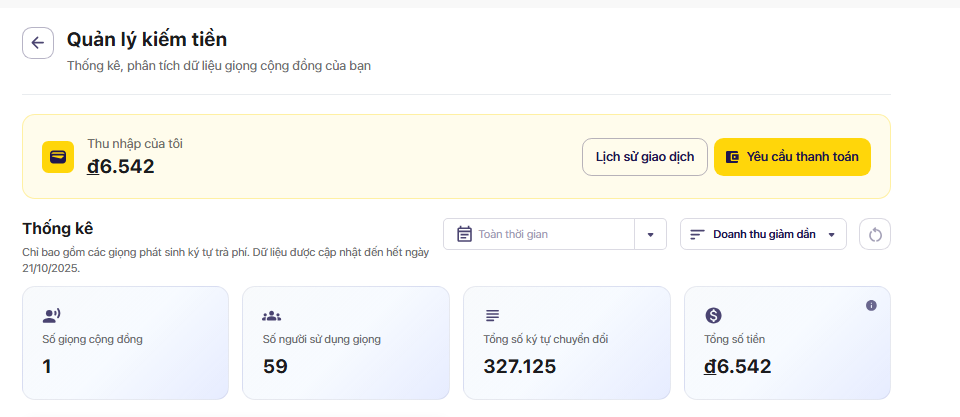Open Lịch sử giao dịch

coord(645,157)
